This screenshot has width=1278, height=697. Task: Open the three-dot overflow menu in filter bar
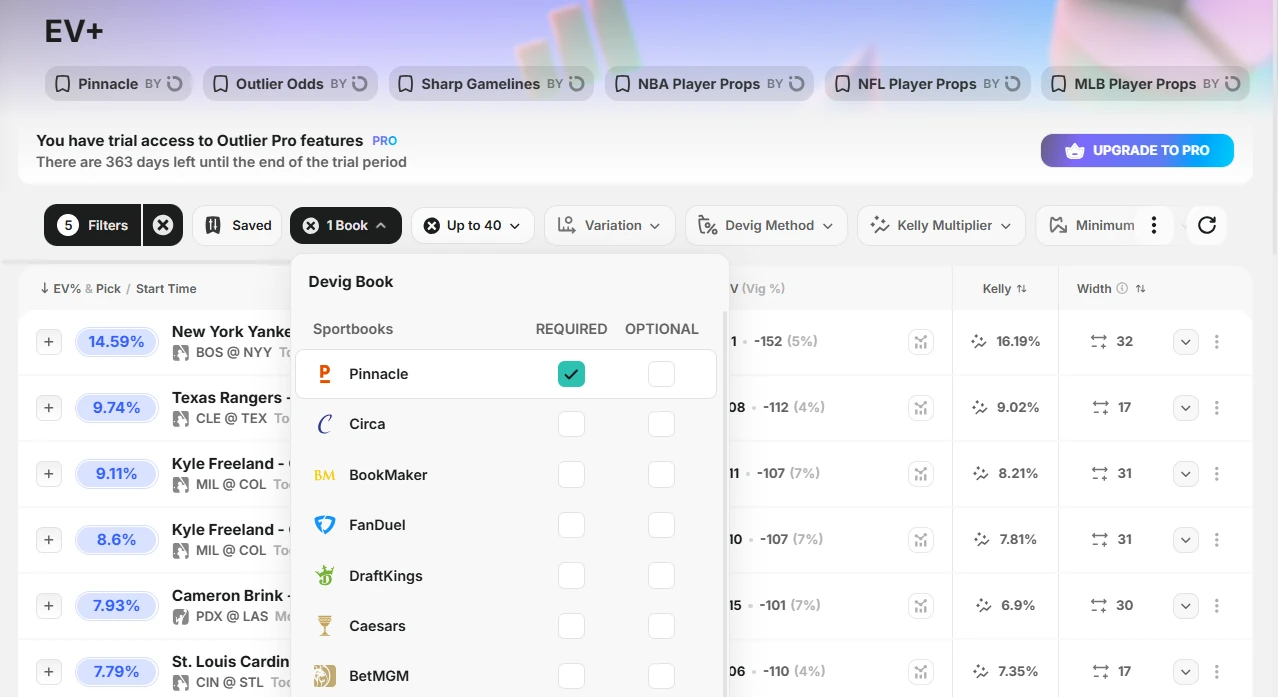pyautogui.click(x=1154, y=225)
